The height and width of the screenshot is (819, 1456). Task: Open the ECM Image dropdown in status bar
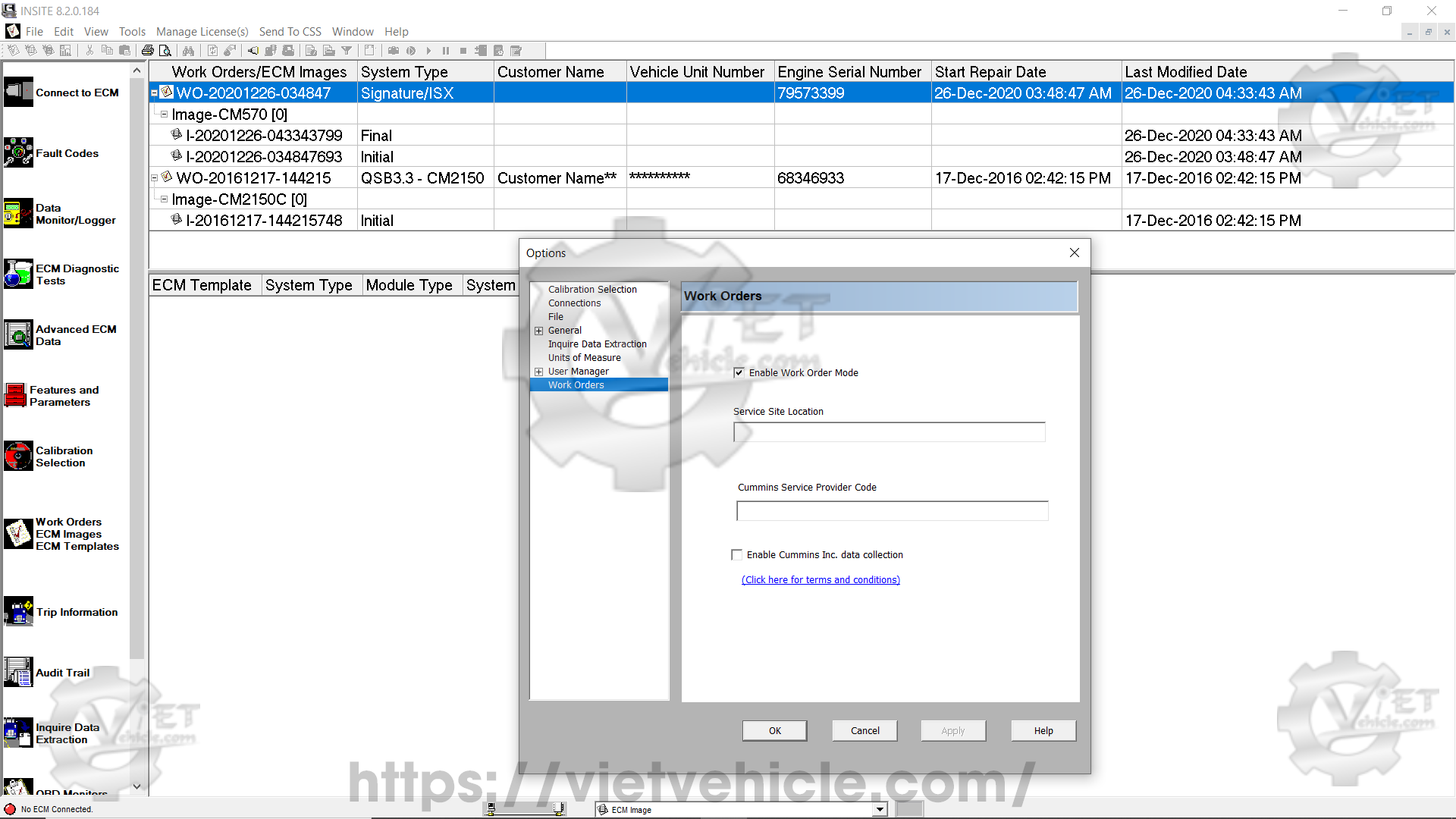tap(879, 809)
